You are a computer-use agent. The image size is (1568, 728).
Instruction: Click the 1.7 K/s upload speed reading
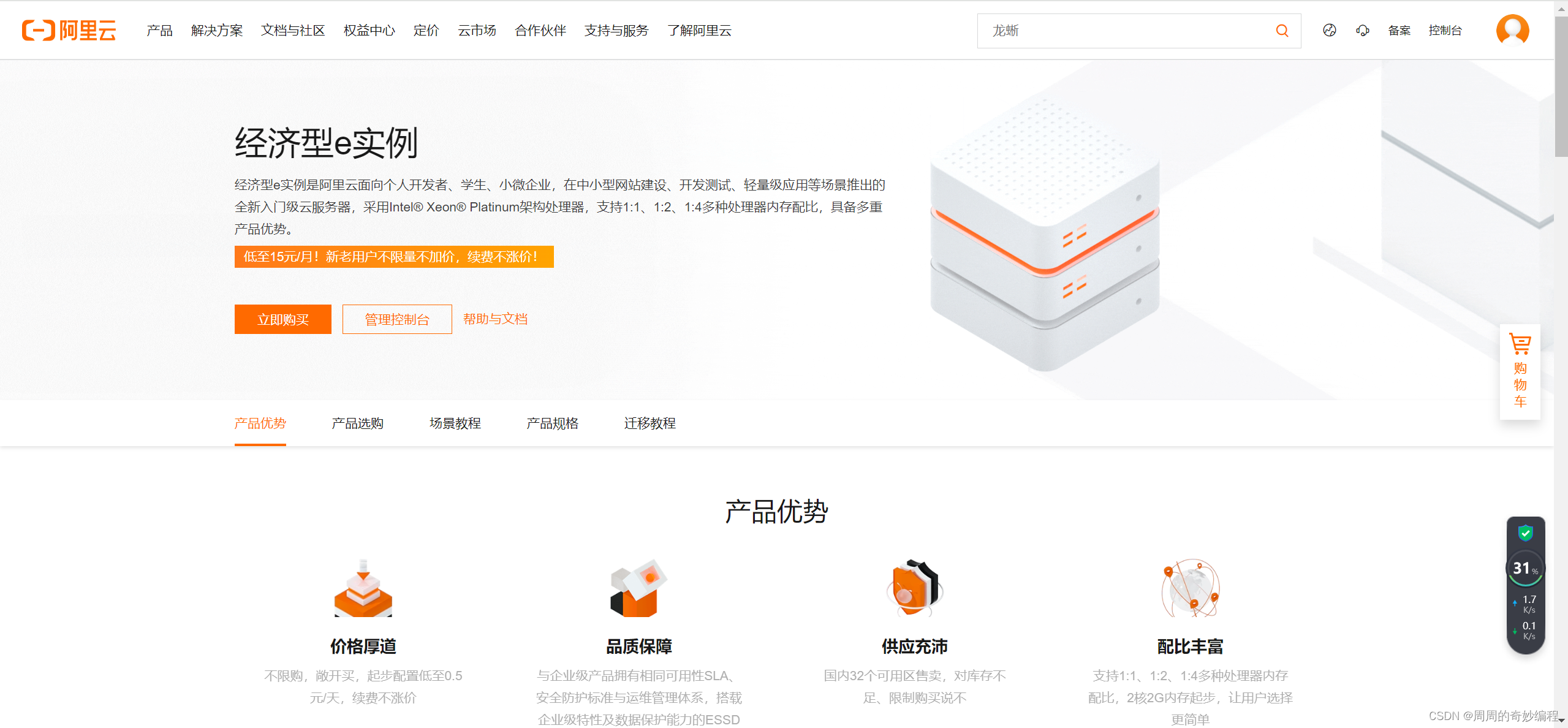[1528, 604]
